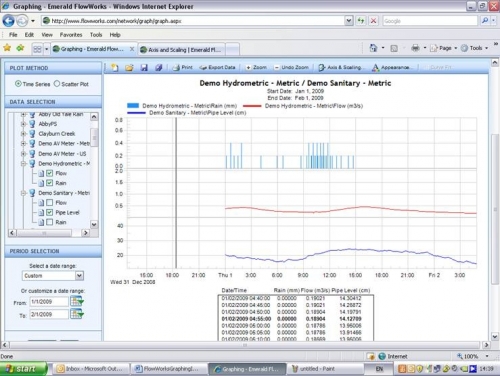Uncheck Pipe Level under Demo Sanitary

pos(50,212)
